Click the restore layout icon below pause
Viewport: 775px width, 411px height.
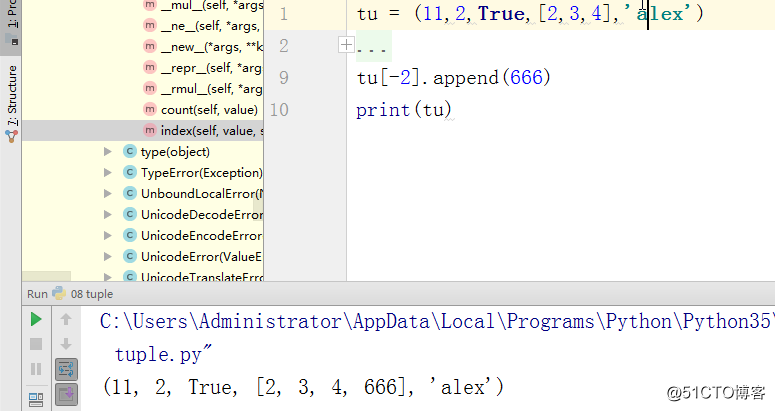pos(36,399)
